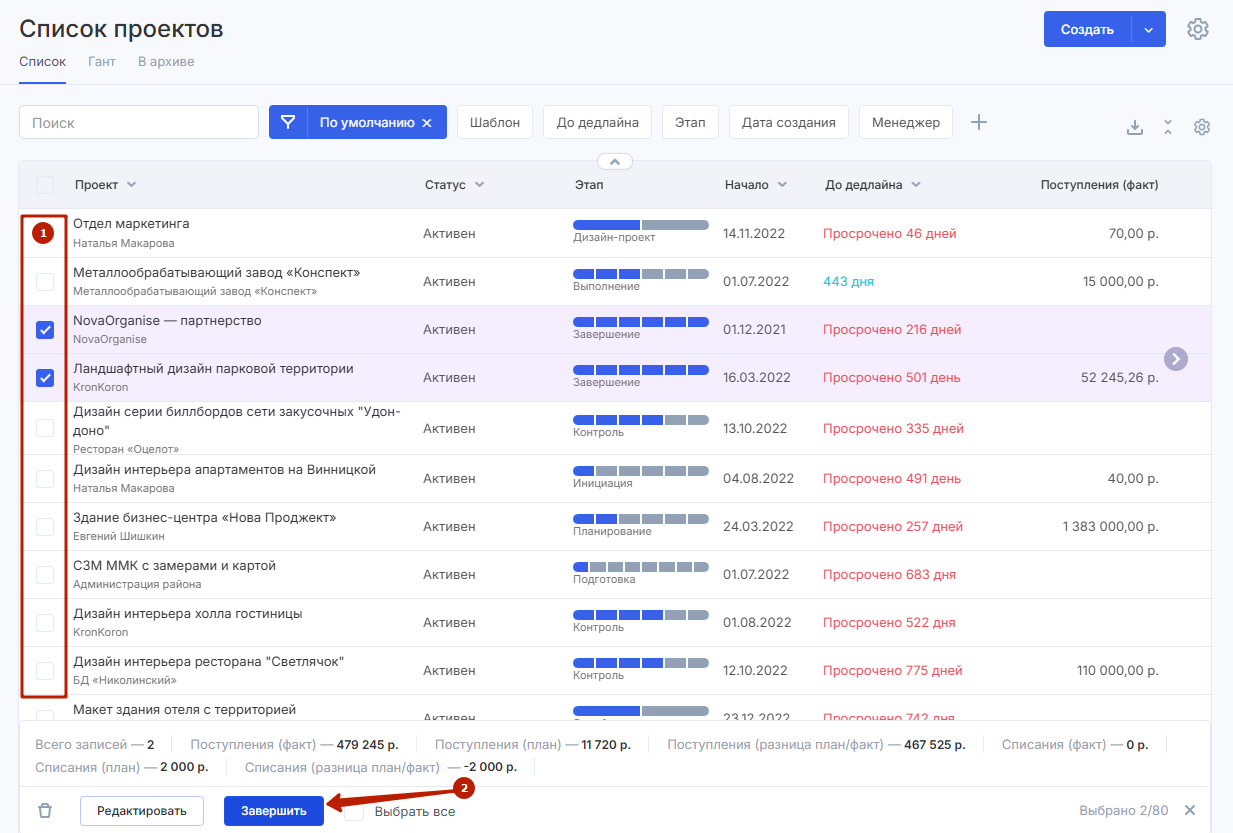Click the Инициация stage progress bar
1233x833 pixels.
click(x=641, y=470)
